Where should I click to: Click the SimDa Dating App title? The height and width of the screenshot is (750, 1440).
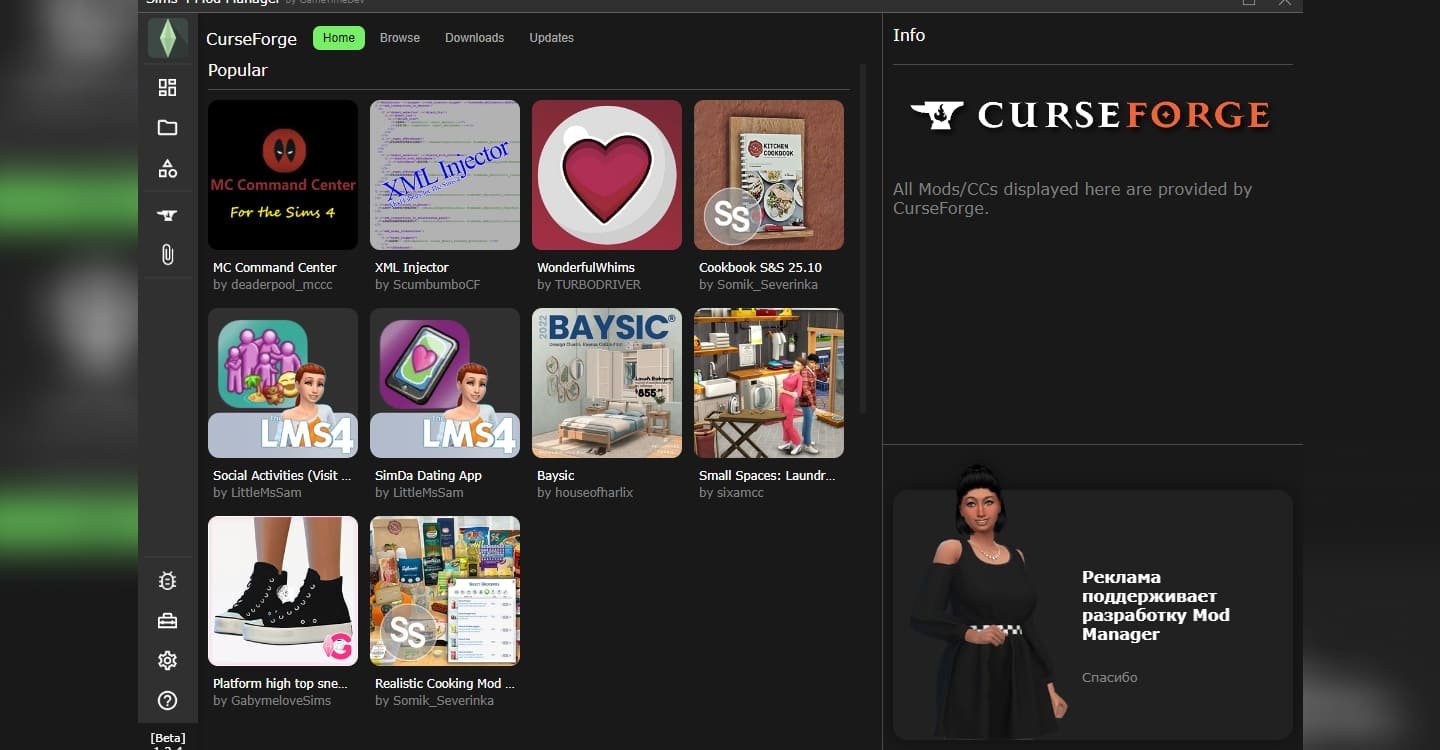[x=428, y=475]
